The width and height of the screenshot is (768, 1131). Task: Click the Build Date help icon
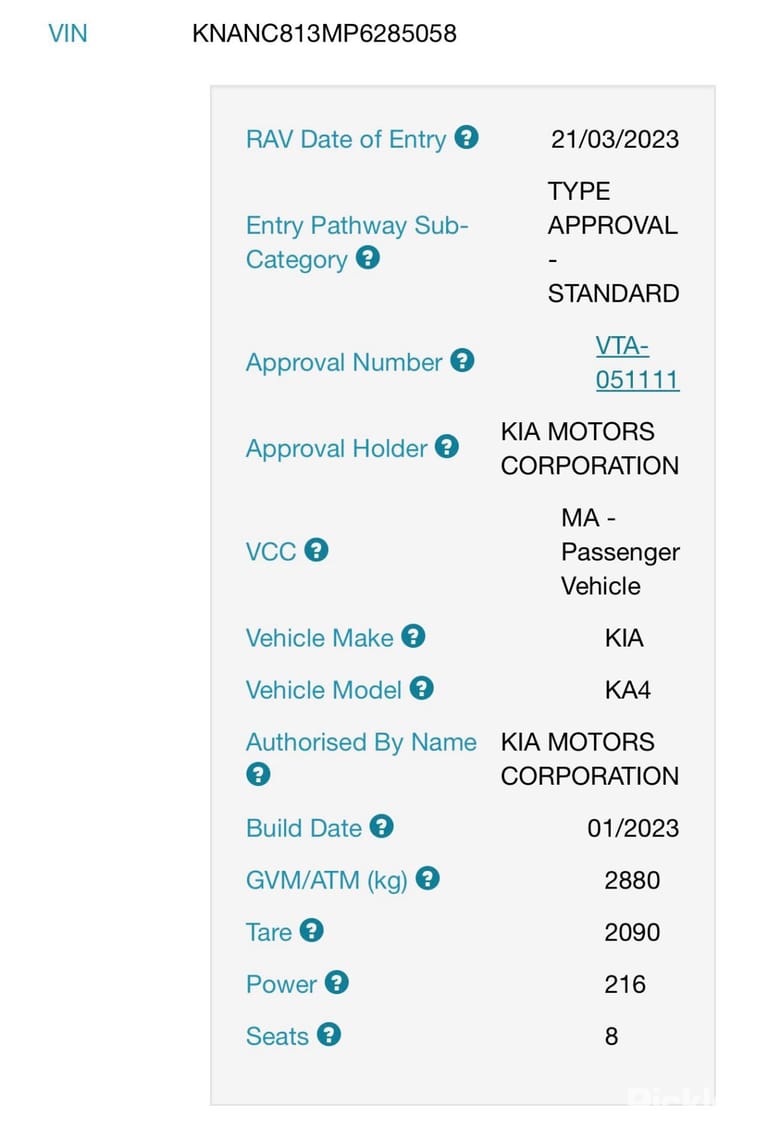click(x=381, y=826)
